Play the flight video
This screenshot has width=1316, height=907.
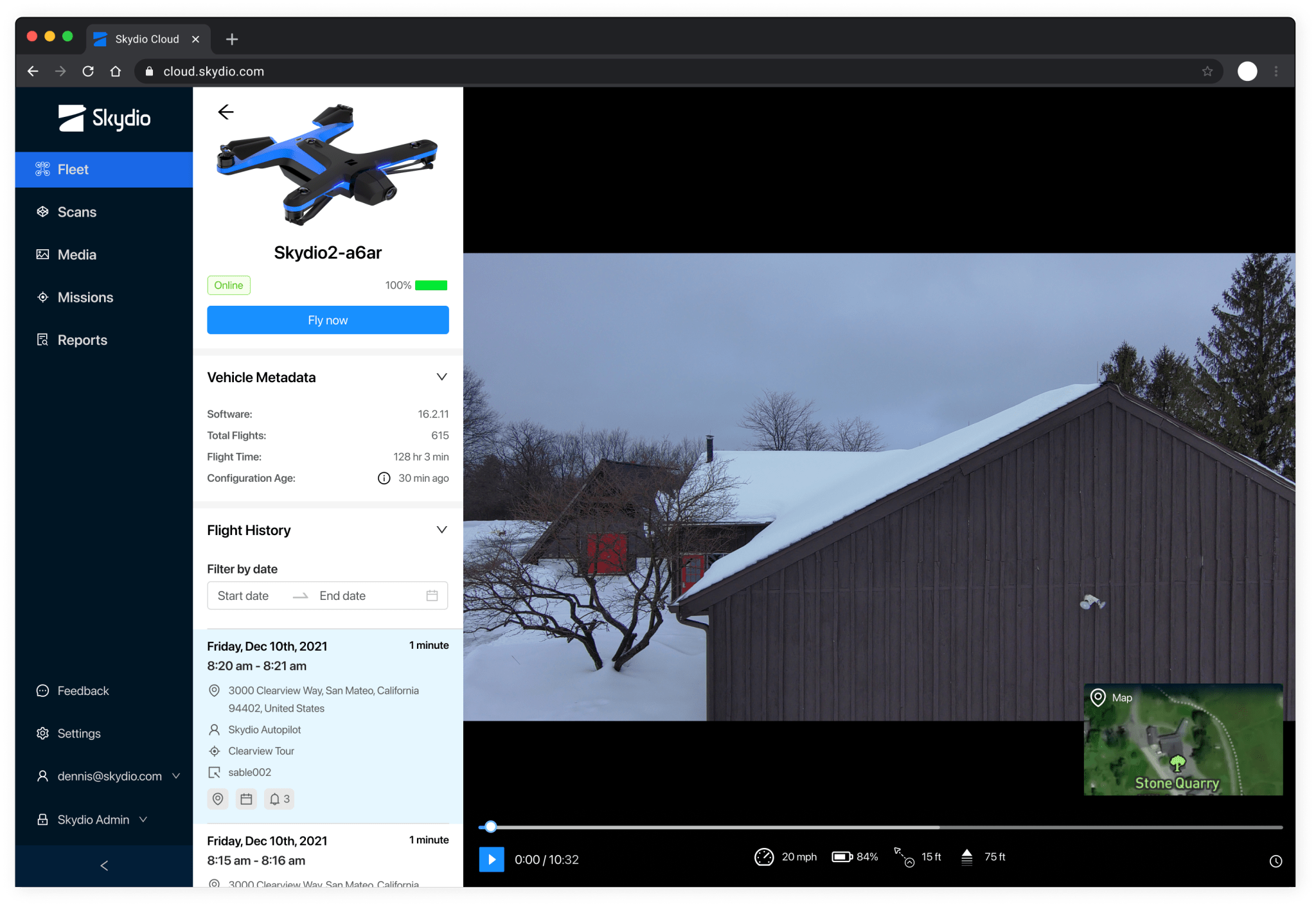click(492, 859)
